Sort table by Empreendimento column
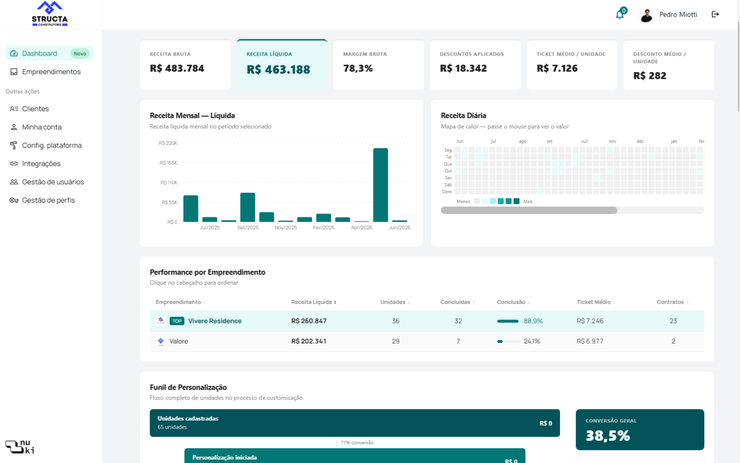 pos(181,302)
